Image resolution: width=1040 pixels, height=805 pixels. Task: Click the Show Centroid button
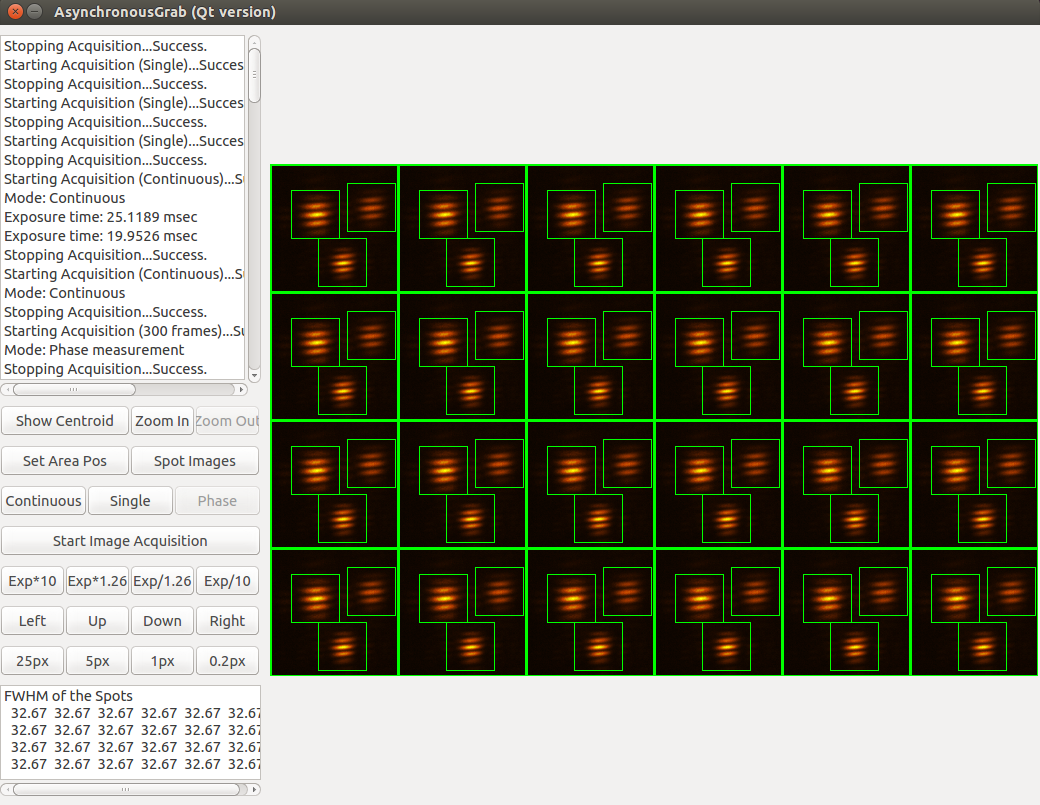click(65, 421)
